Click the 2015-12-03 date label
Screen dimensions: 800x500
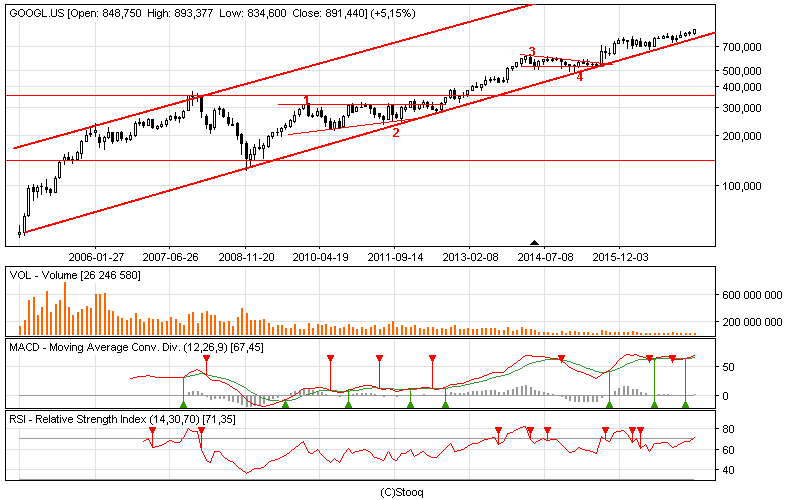(620, 257)
